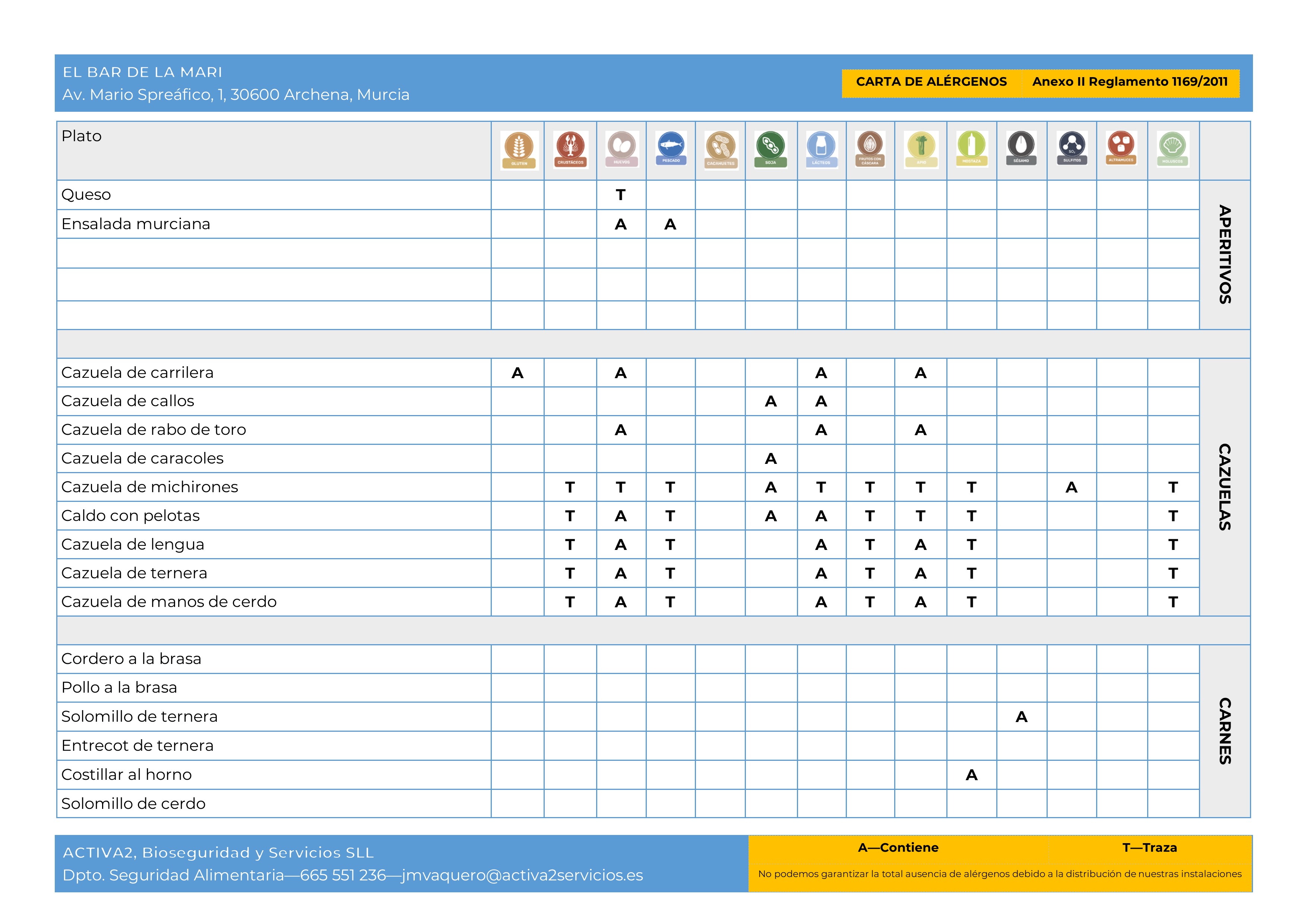
Task: Click the 'APERITIVOS' vertical section label
Action: point(1225,254)
